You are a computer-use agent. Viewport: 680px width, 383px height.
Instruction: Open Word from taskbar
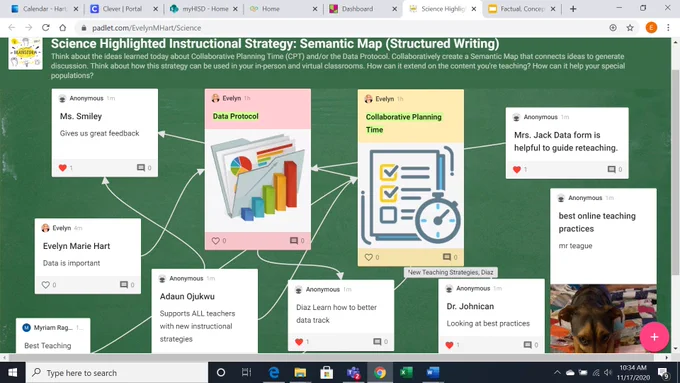(433, 373)
